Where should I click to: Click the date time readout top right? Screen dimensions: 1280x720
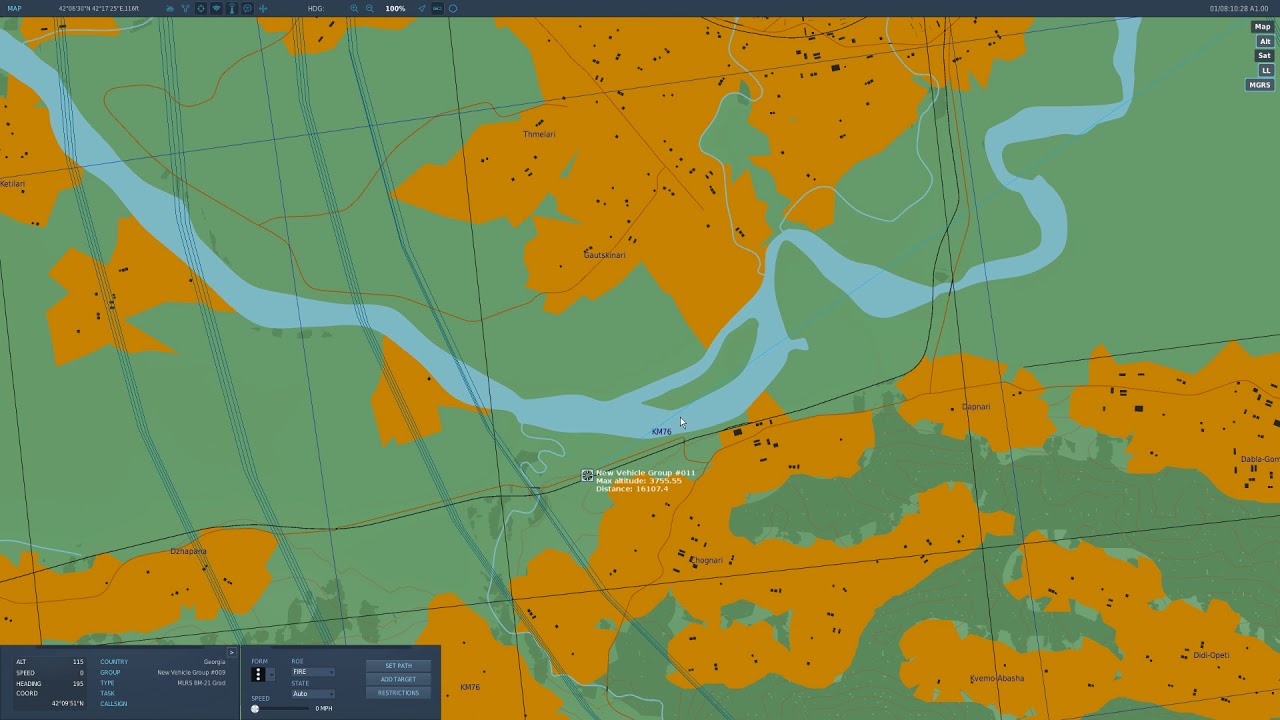click(x=1239, y=8)
